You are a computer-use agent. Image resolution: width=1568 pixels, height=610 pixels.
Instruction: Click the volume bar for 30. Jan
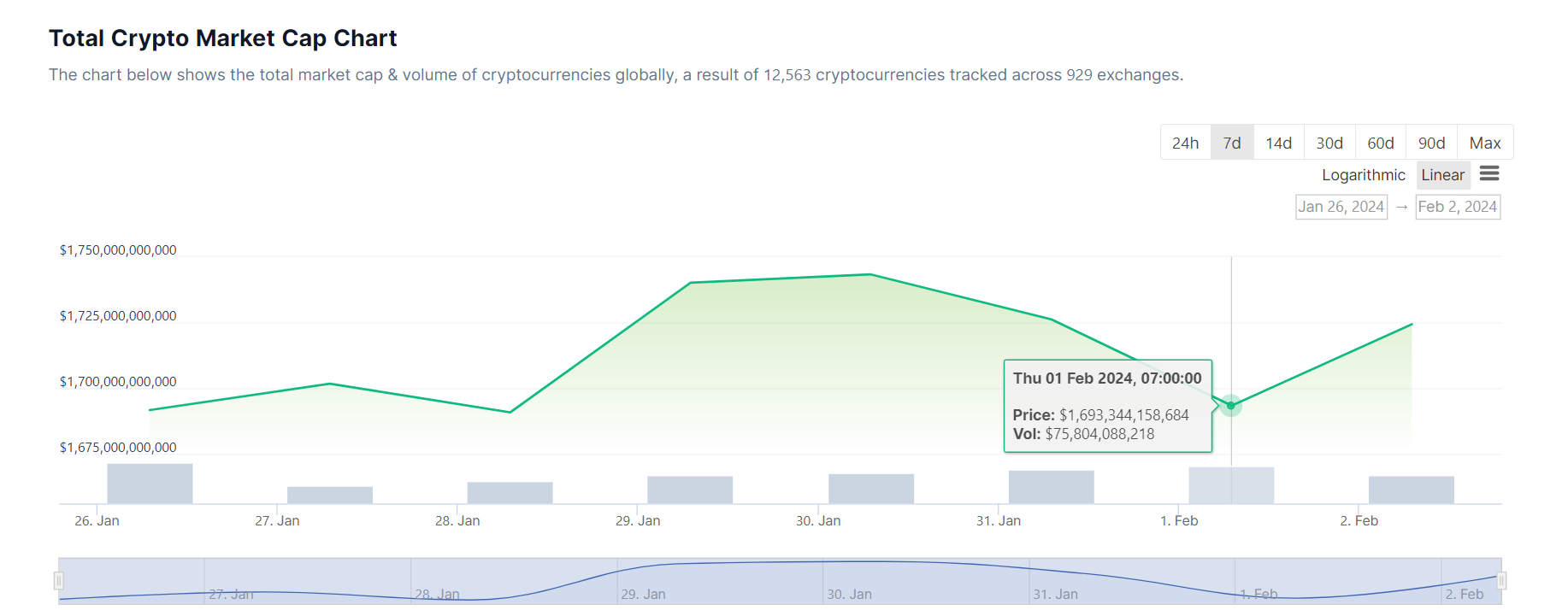(x=870, y=489)
